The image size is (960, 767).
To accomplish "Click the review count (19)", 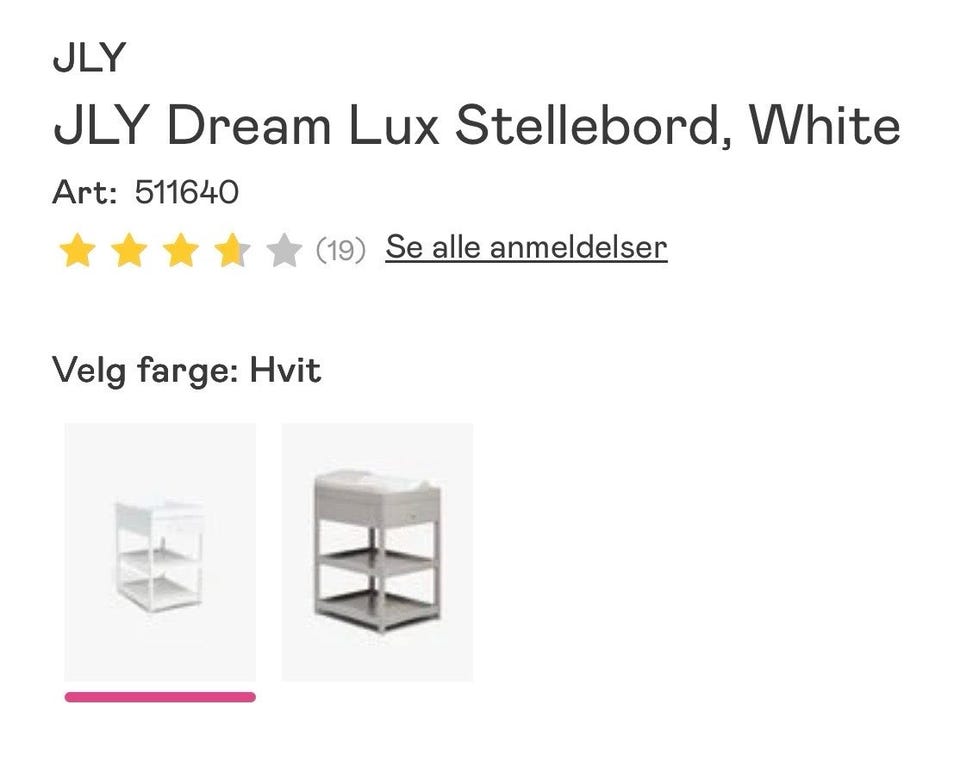I will [341, 249].
